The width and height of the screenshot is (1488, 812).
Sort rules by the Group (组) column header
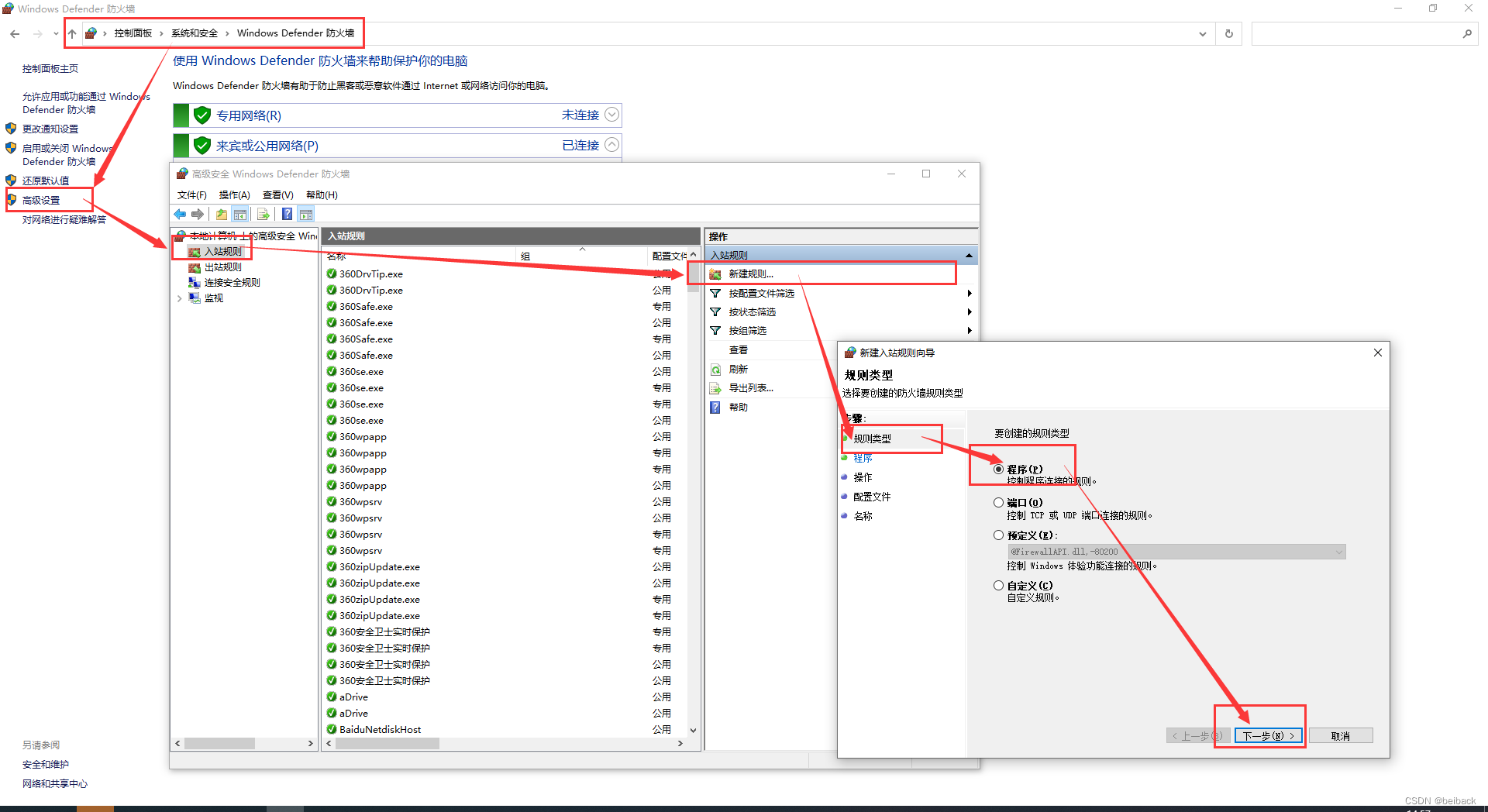coord(581,256)
